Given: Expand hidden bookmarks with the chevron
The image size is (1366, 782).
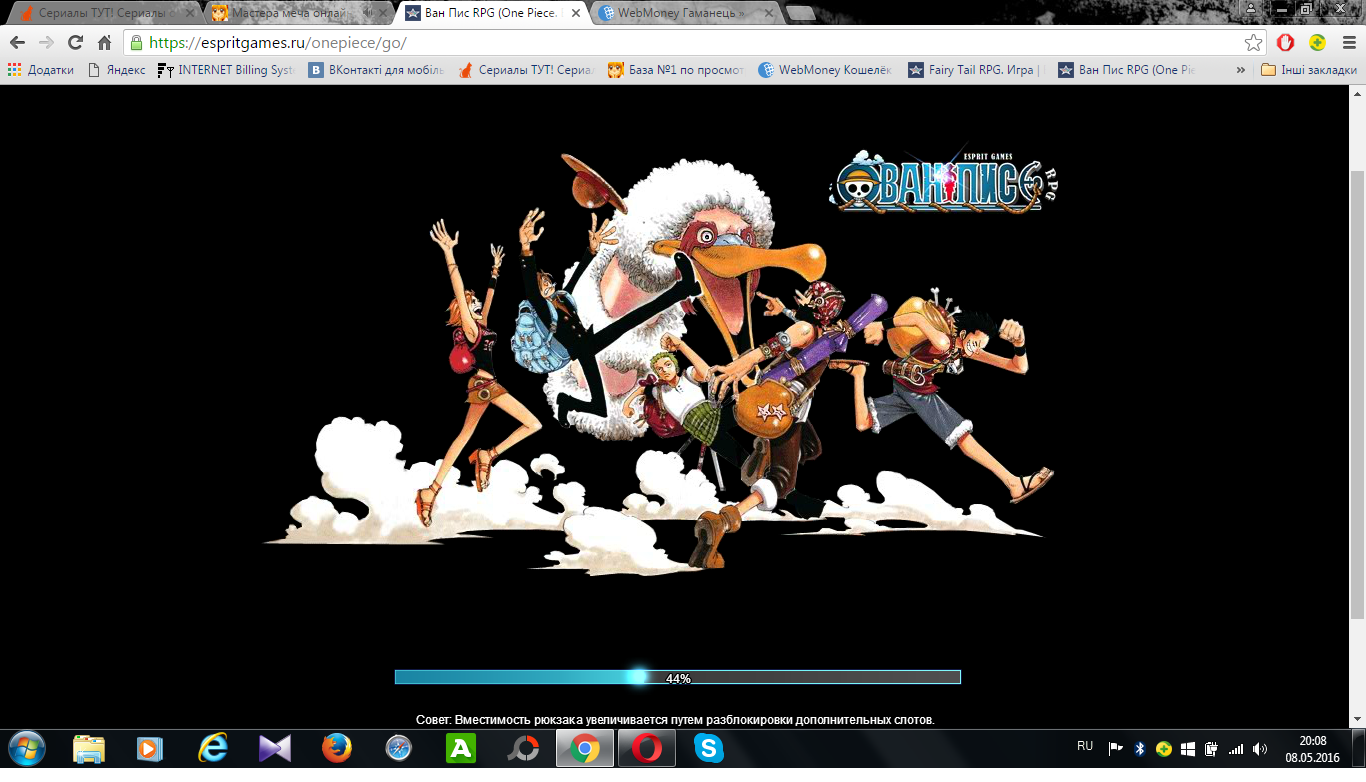Looking at the screenshot, I should click(x=1241, y=70).
